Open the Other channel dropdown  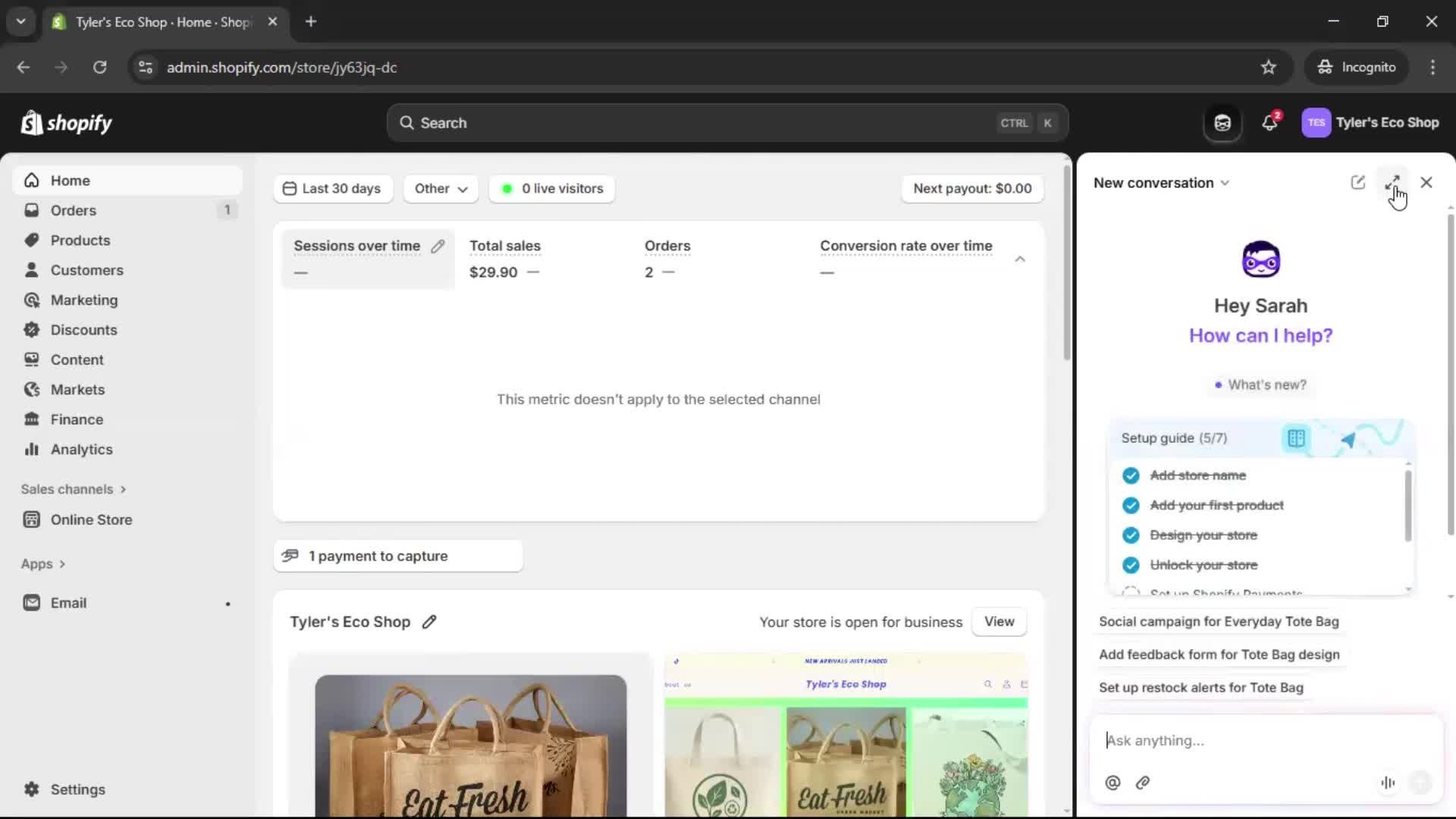pos(441,189)
